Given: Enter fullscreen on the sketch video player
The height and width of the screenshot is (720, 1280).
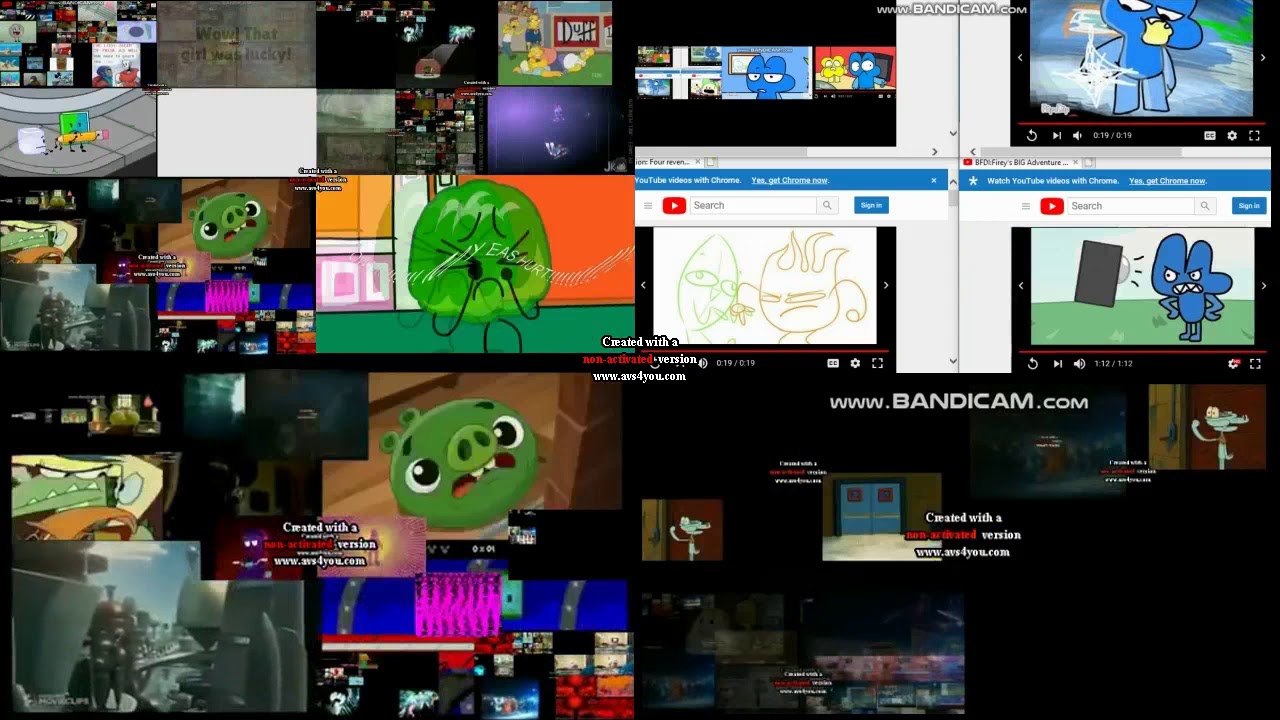Looking at the screenshot, I should (877, 363).
